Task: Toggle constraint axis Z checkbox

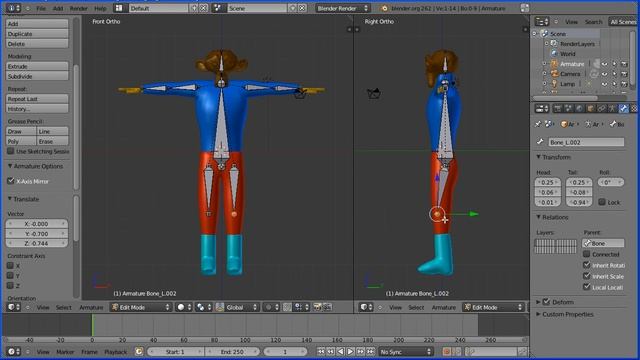Action: tap(11, 285)
